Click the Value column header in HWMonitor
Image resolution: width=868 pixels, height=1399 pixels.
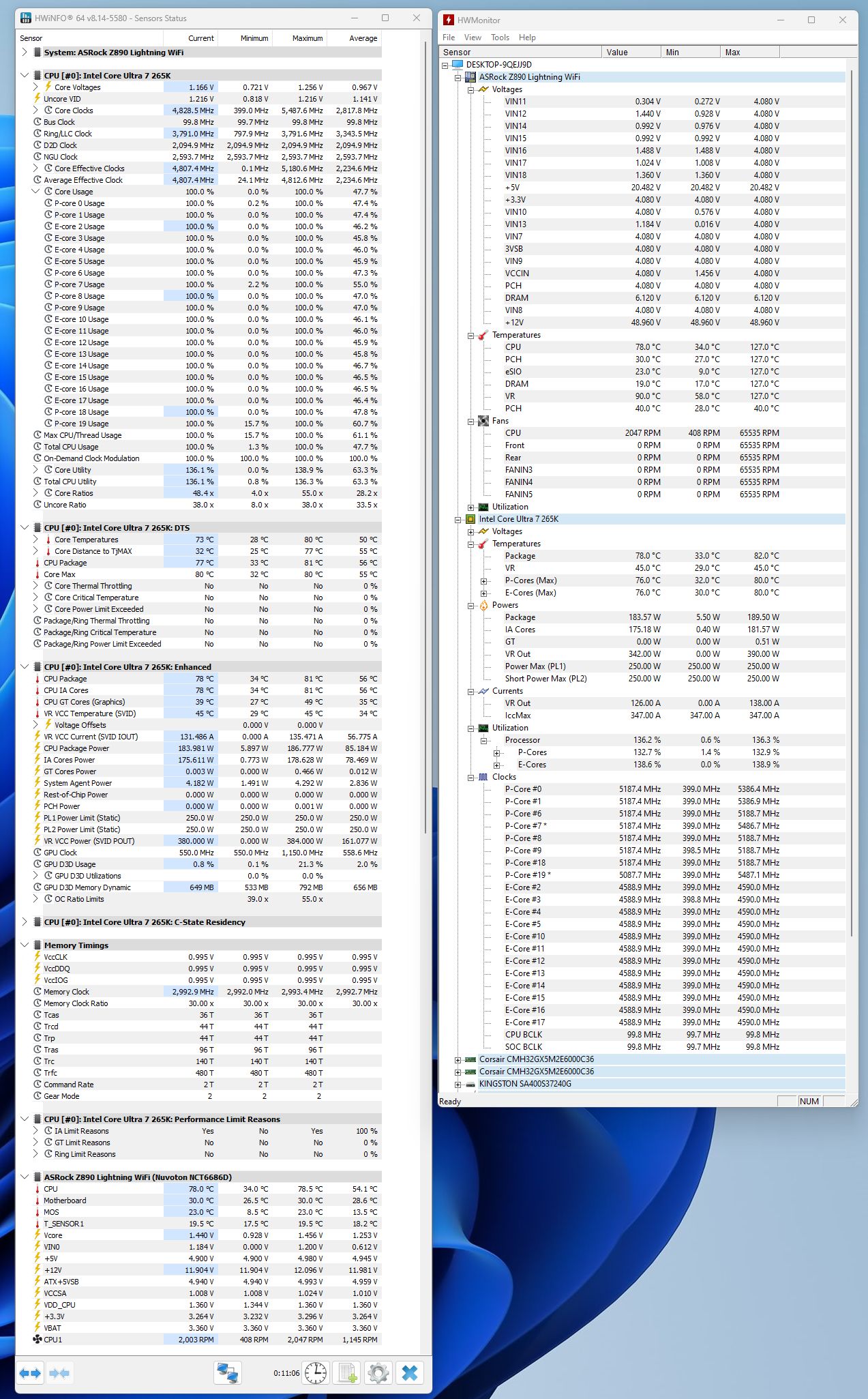click(x=631, y=52)
